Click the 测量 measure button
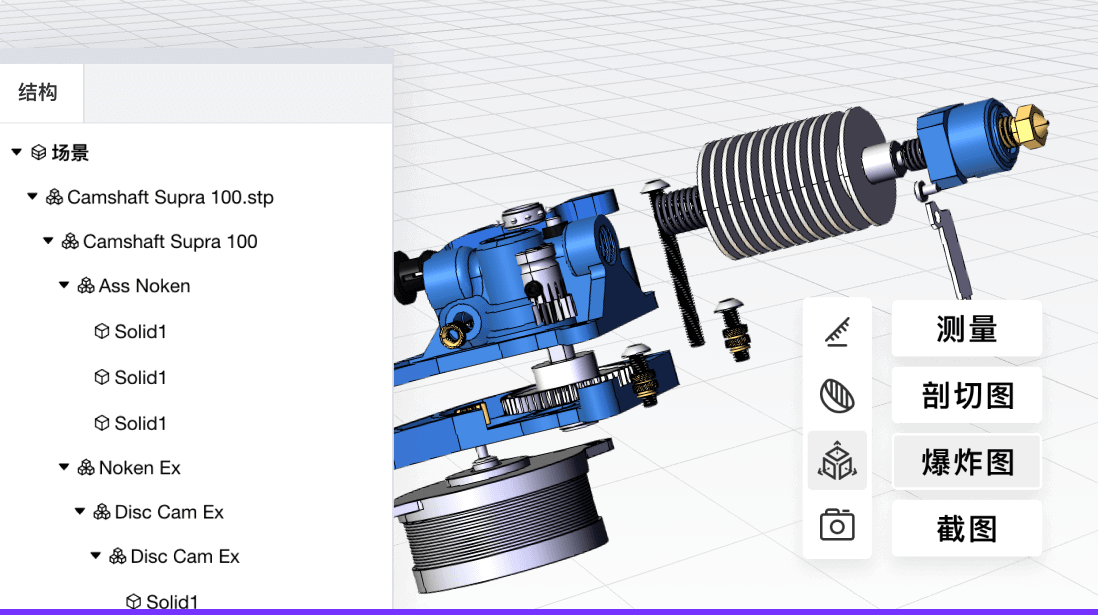The width and height of the screenshot is (1098, 615). point(966,328)
